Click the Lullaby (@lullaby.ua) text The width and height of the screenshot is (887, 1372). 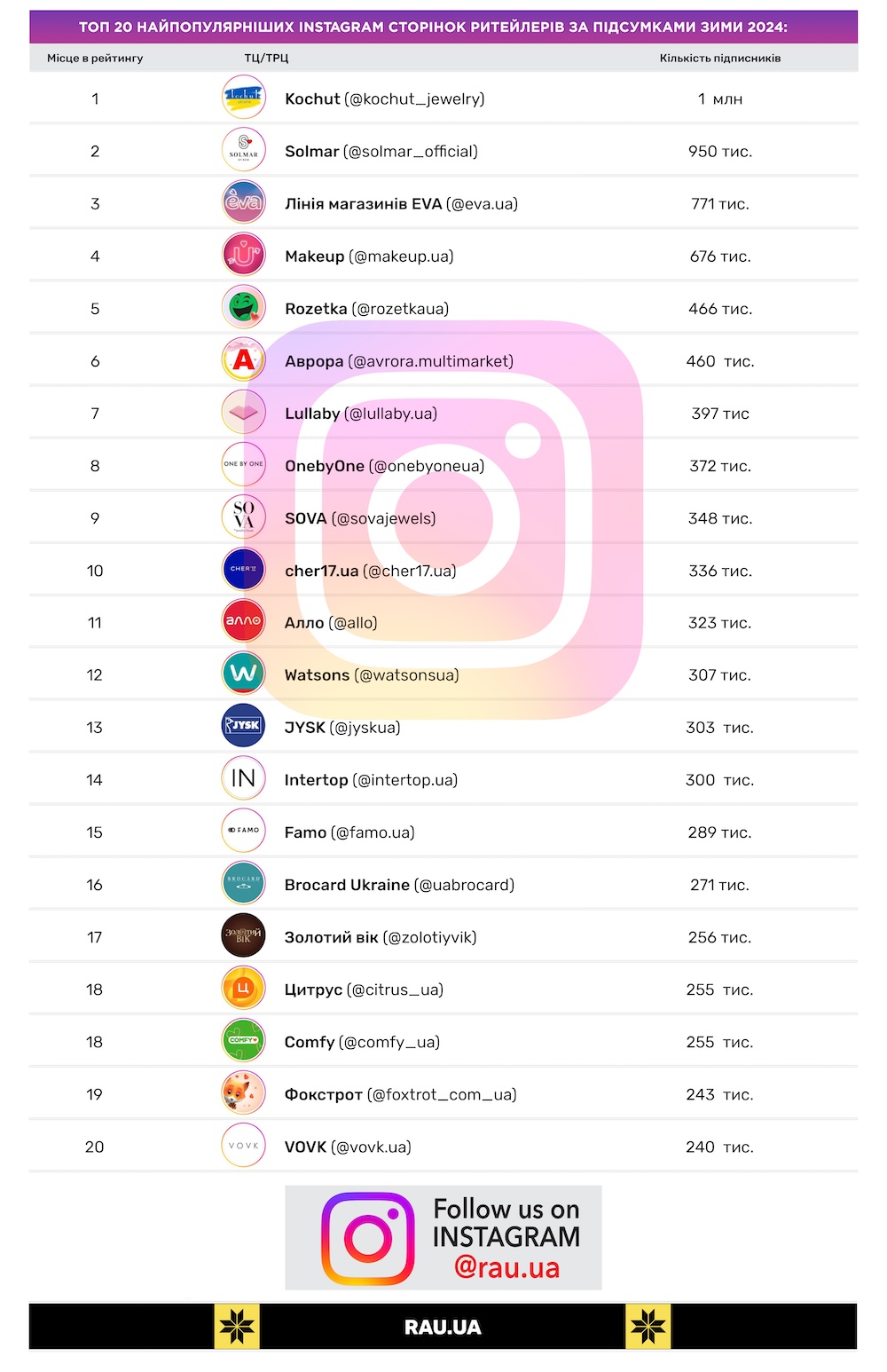pyautogui.click(x=361, y=414)
